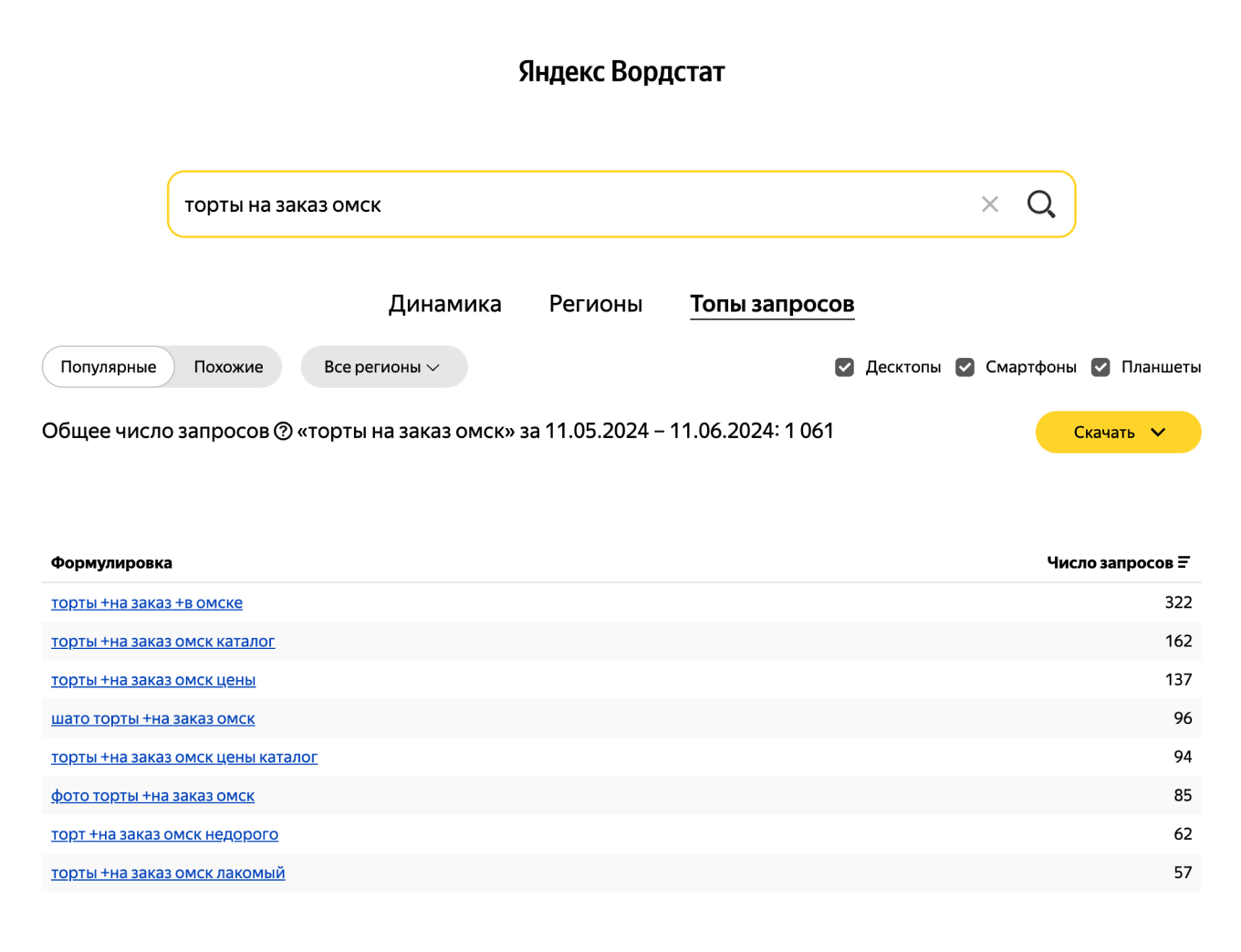Switch to the Регионы tab

coord(595,304)
